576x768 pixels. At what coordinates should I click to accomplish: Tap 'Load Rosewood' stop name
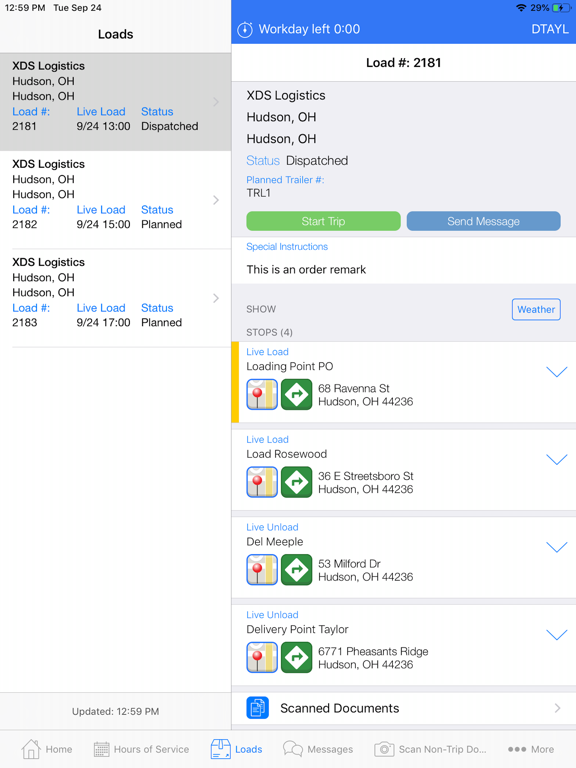[x=287, y=454]
